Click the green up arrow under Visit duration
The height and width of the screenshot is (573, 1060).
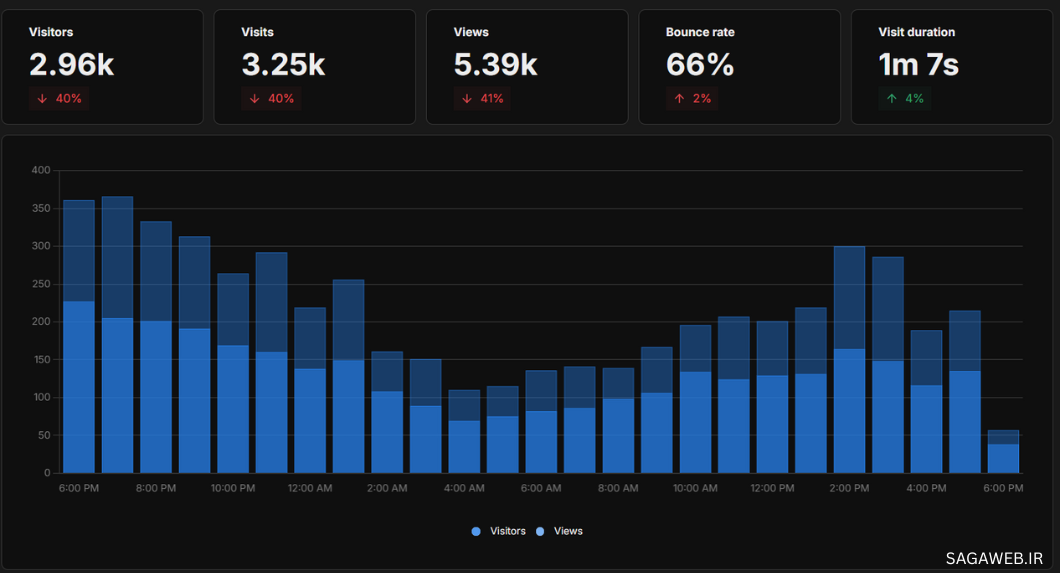[891, 99]
